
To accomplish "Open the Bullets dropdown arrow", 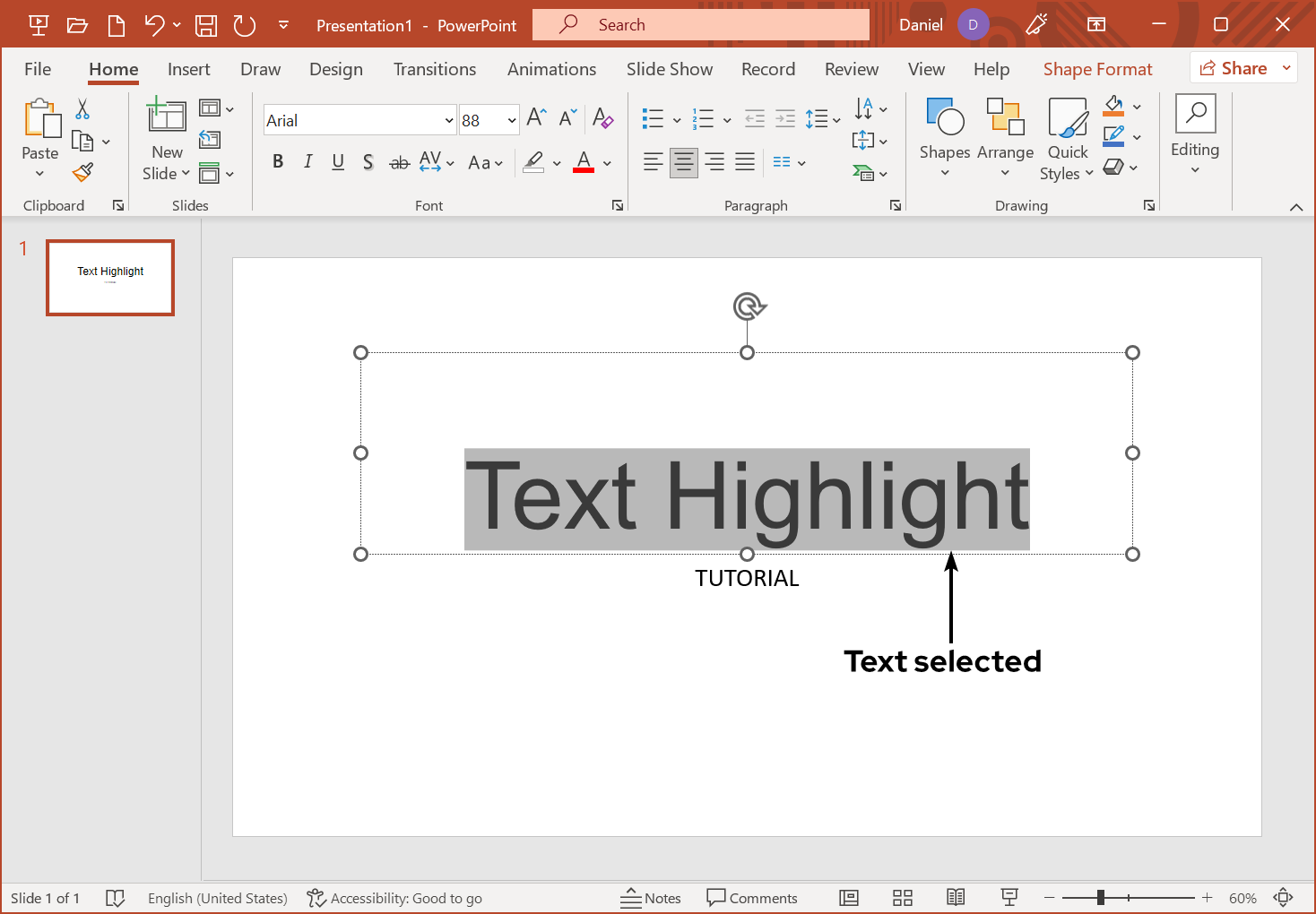I will click(x=676, y=117).
